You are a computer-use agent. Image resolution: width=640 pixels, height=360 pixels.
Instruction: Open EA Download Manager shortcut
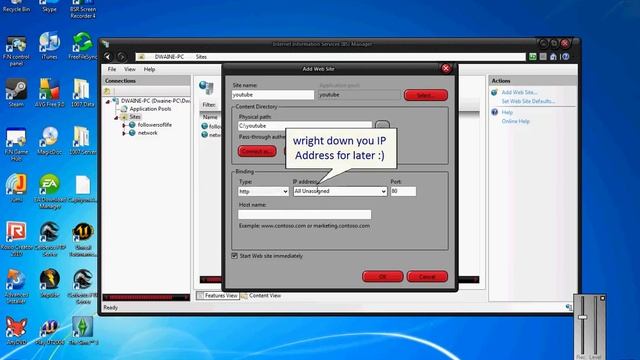pos(49,192)
